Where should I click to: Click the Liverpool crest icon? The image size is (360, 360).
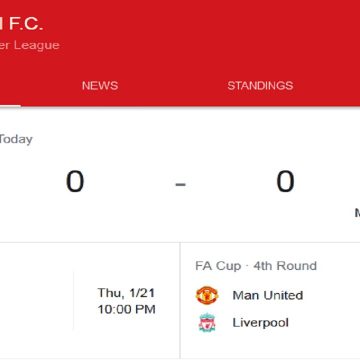pos(207,322)
